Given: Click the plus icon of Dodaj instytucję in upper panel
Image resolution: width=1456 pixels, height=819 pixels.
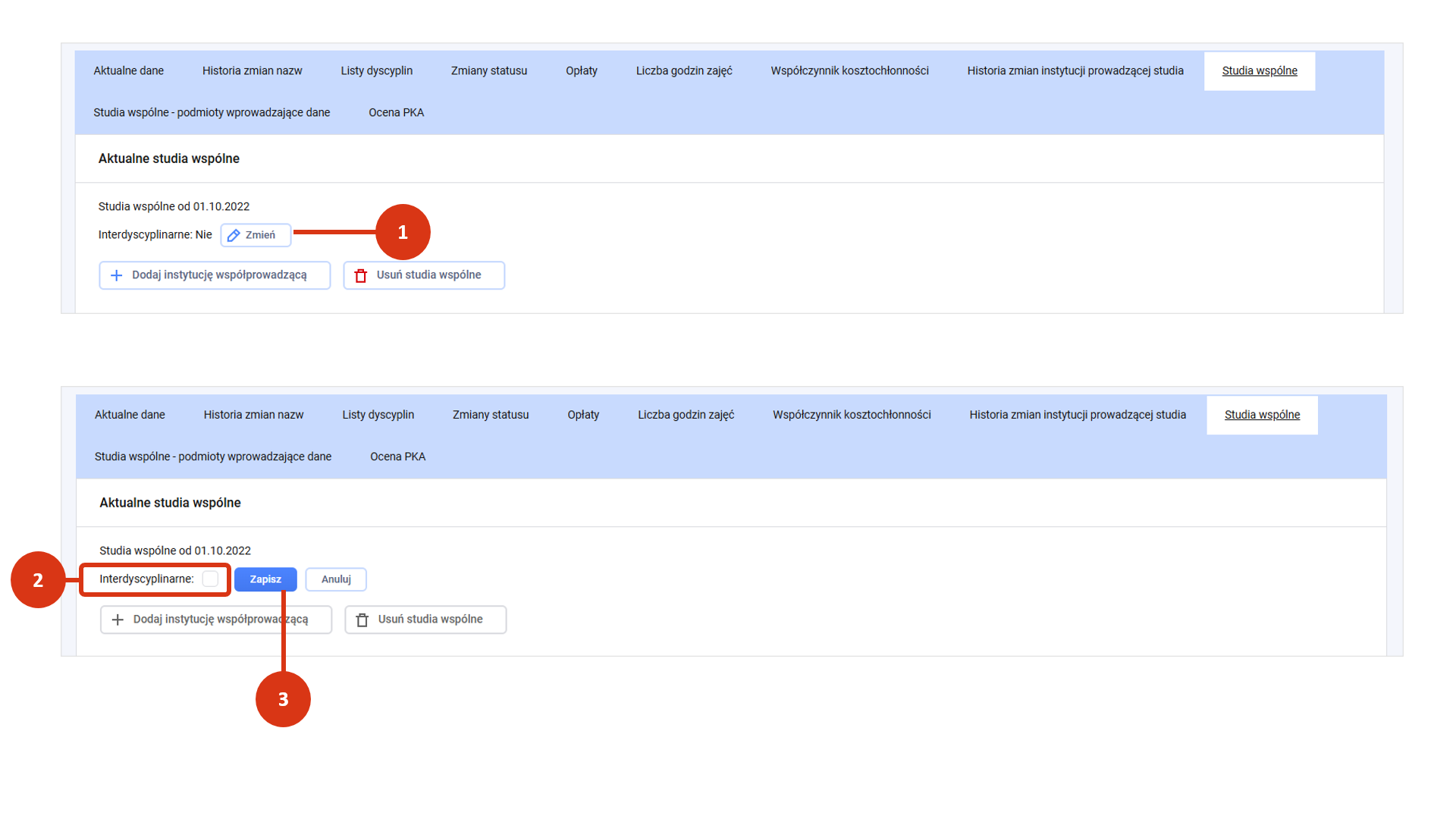Looking at the screenshot, I should [116, 275].
